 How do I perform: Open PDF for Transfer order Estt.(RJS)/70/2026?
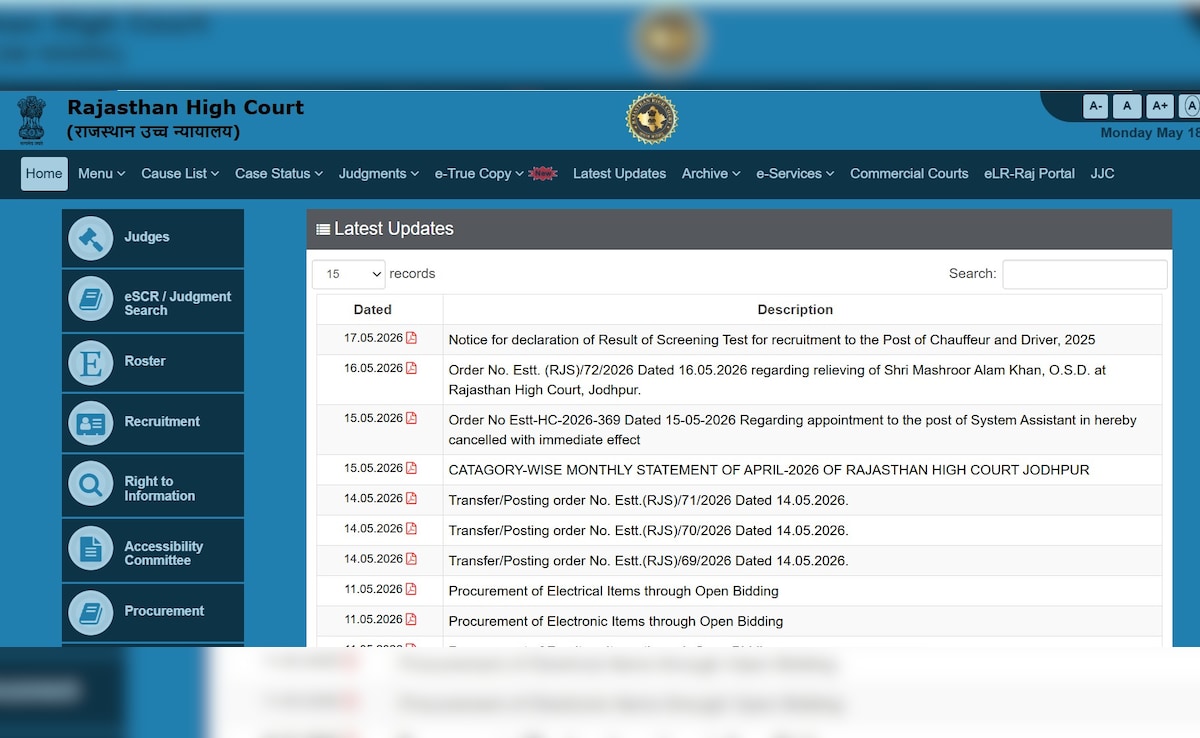pos(411,528)
